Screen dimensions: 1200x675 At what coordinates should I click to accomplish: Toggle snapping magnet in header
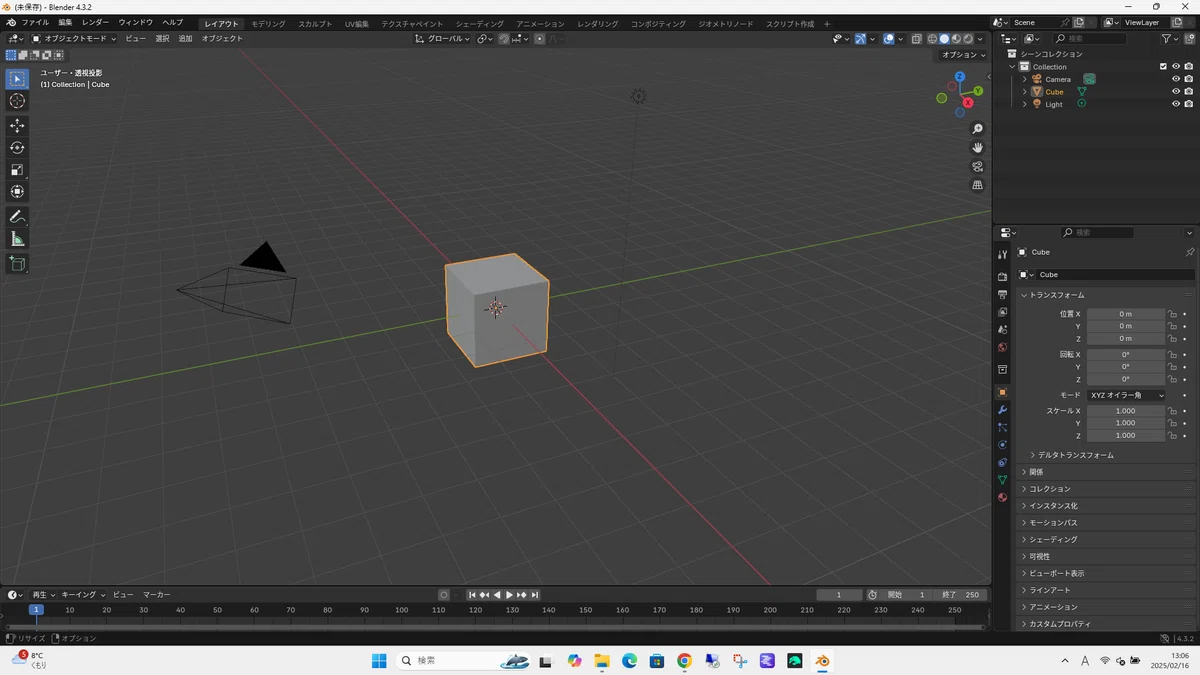click(504, 38)
